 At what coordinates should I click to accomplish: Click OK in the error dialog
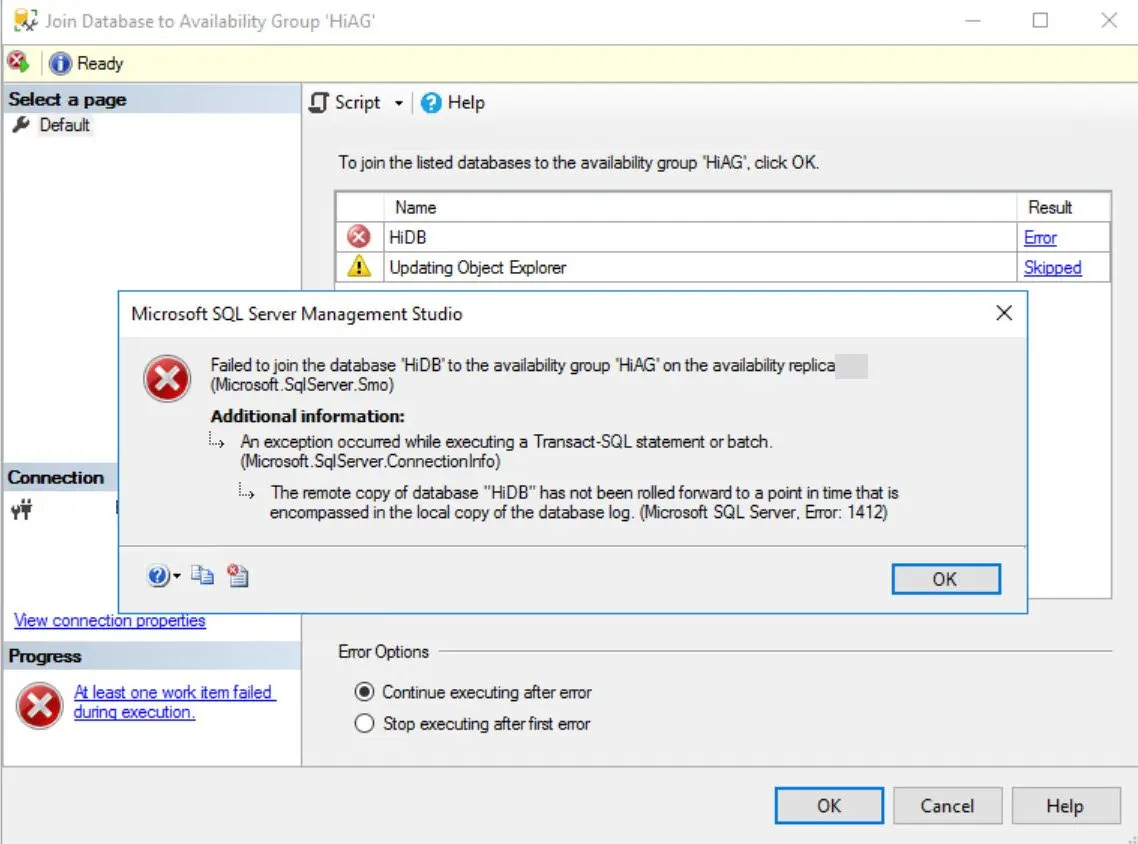[946, 579]
